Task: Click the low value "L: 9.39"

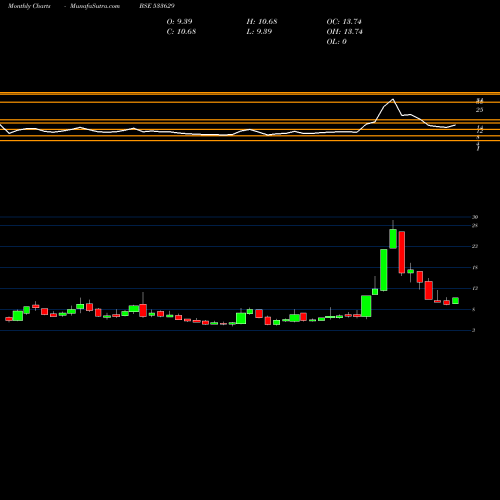Action: click(259, 31)
